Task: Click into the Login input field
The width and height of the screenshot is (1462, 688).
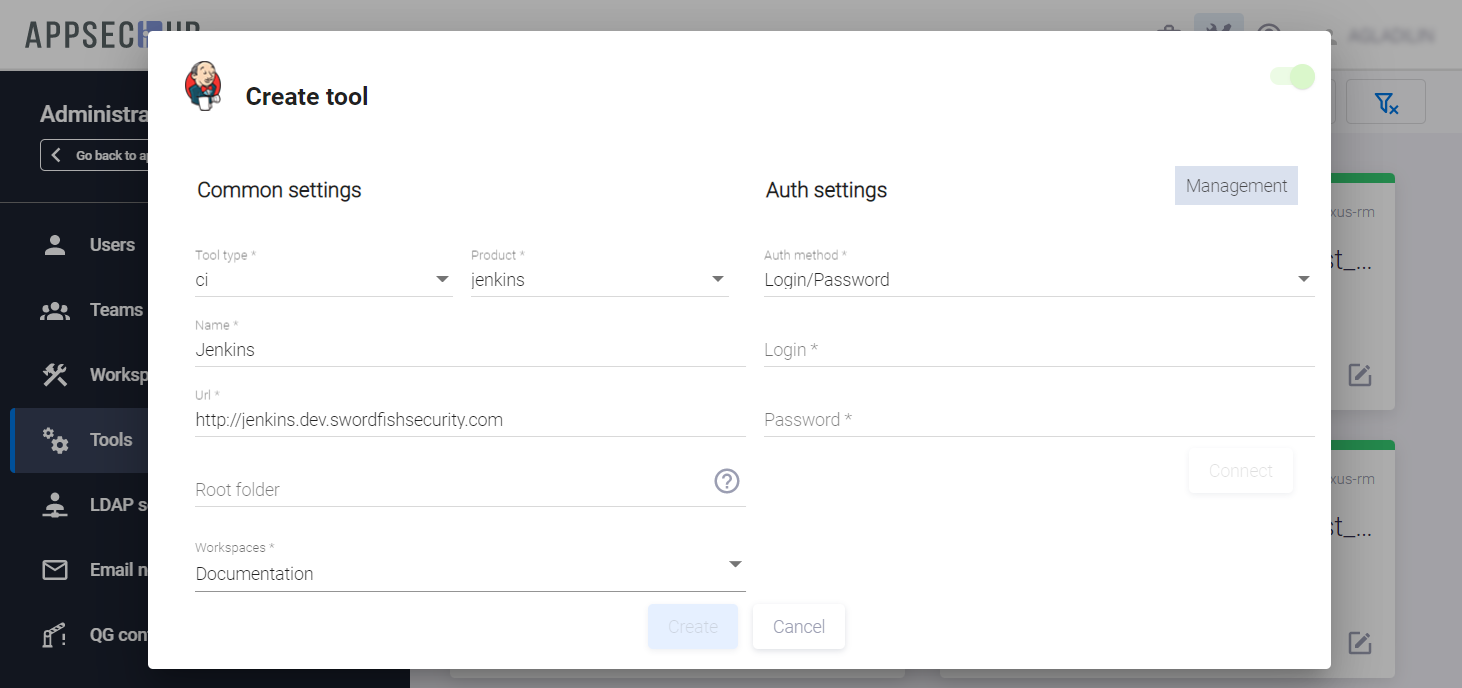Action: 1038,350
